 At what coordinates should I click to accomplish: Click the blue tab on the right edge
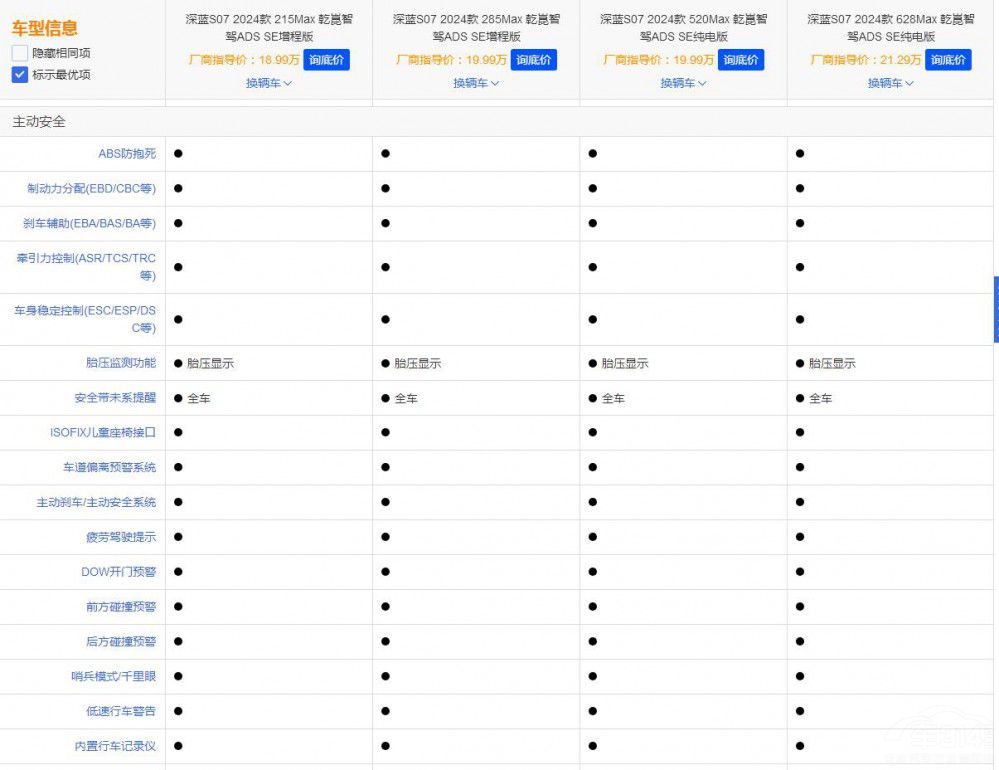(x=995, y=310)
